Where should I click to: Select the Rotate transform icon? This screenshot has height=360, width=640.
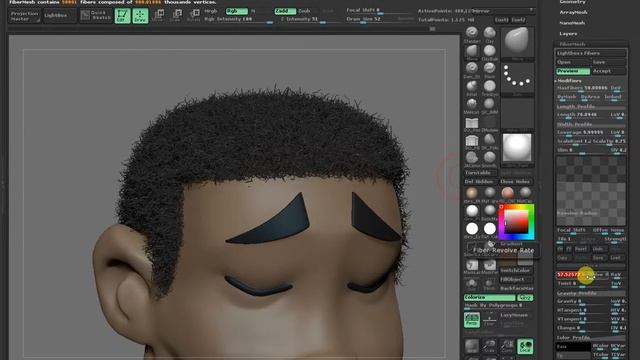[193, 16]
